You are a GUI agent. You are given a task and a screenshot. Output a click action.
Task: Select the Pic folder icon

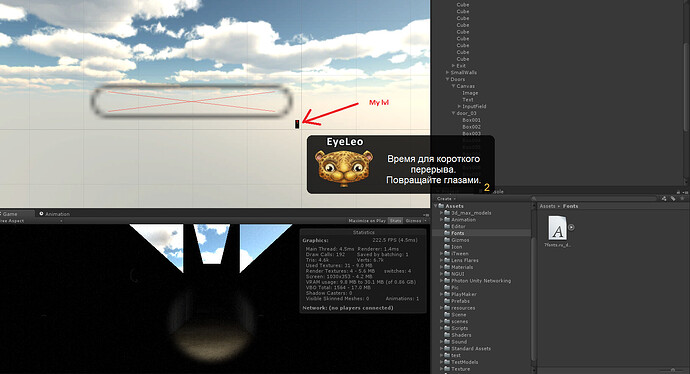447,287
